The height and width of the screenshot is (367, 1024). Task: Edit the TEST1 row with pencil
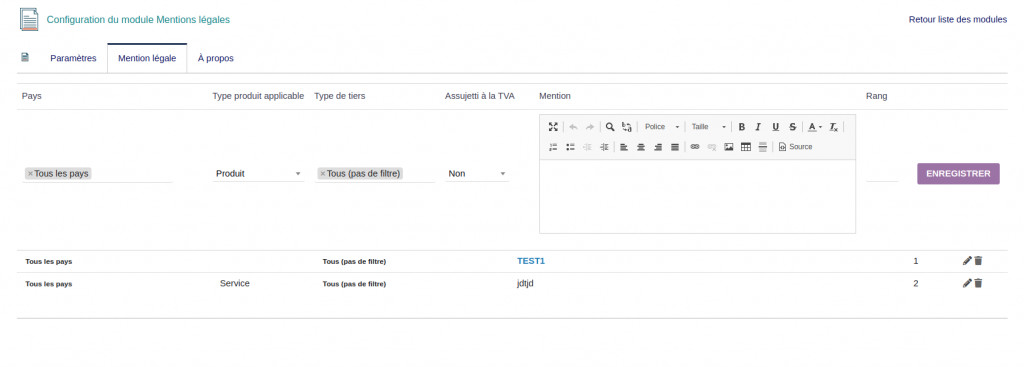967,261
